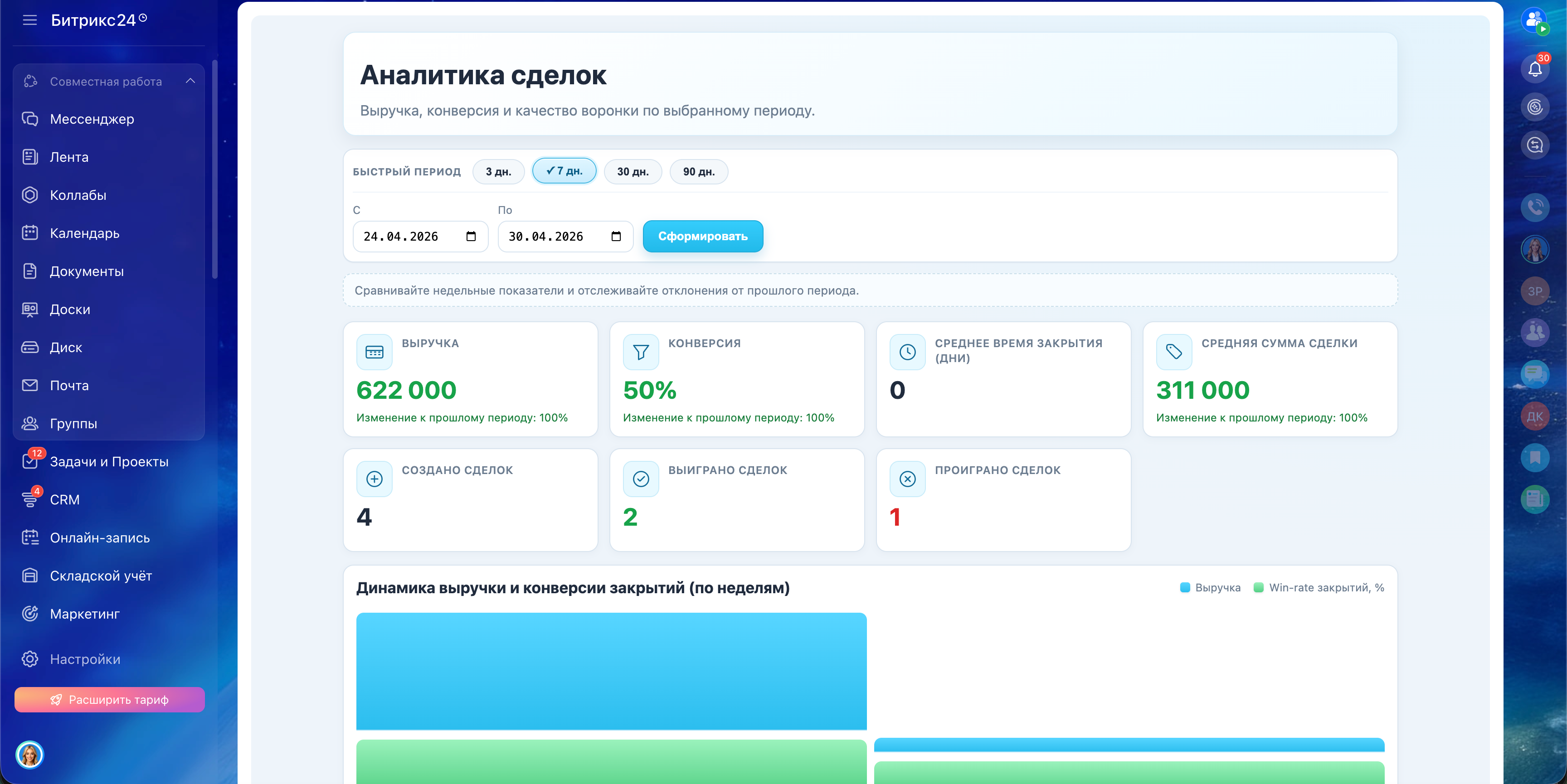Click the Выручка legend color swatch

click(x=1185, y=587)
